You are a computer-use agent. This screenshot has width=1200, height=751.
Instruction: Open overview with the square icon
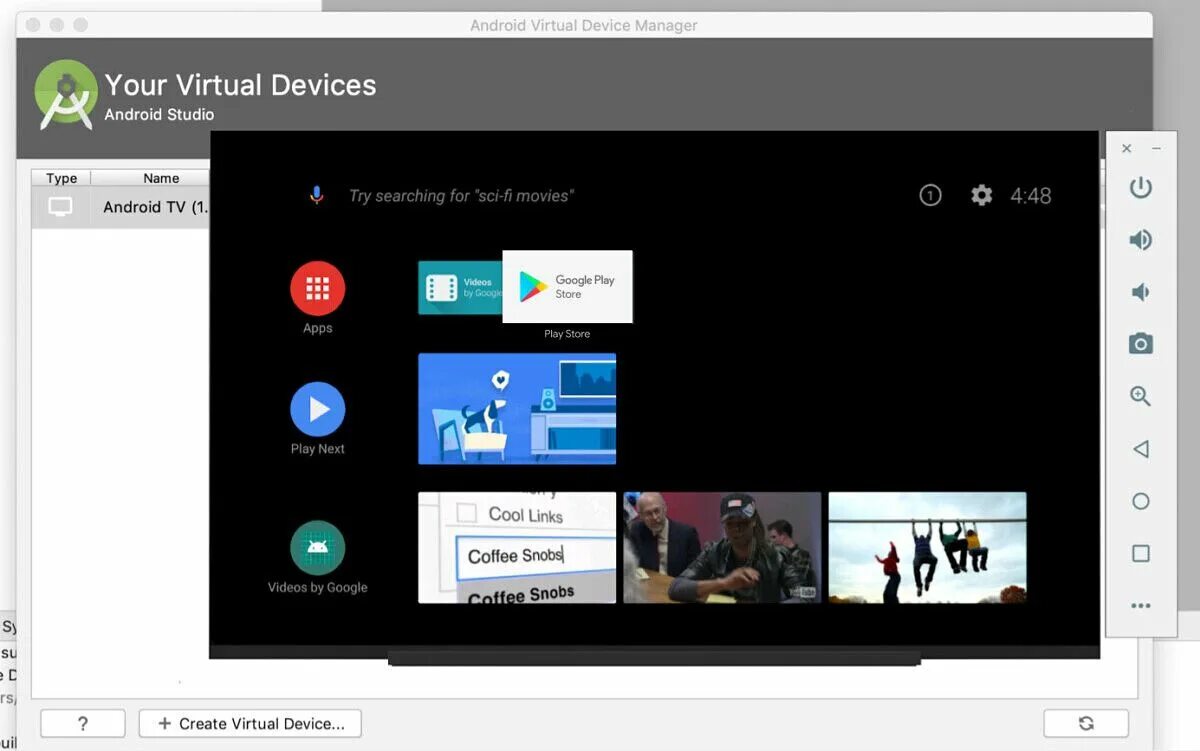pos(1141,553)
